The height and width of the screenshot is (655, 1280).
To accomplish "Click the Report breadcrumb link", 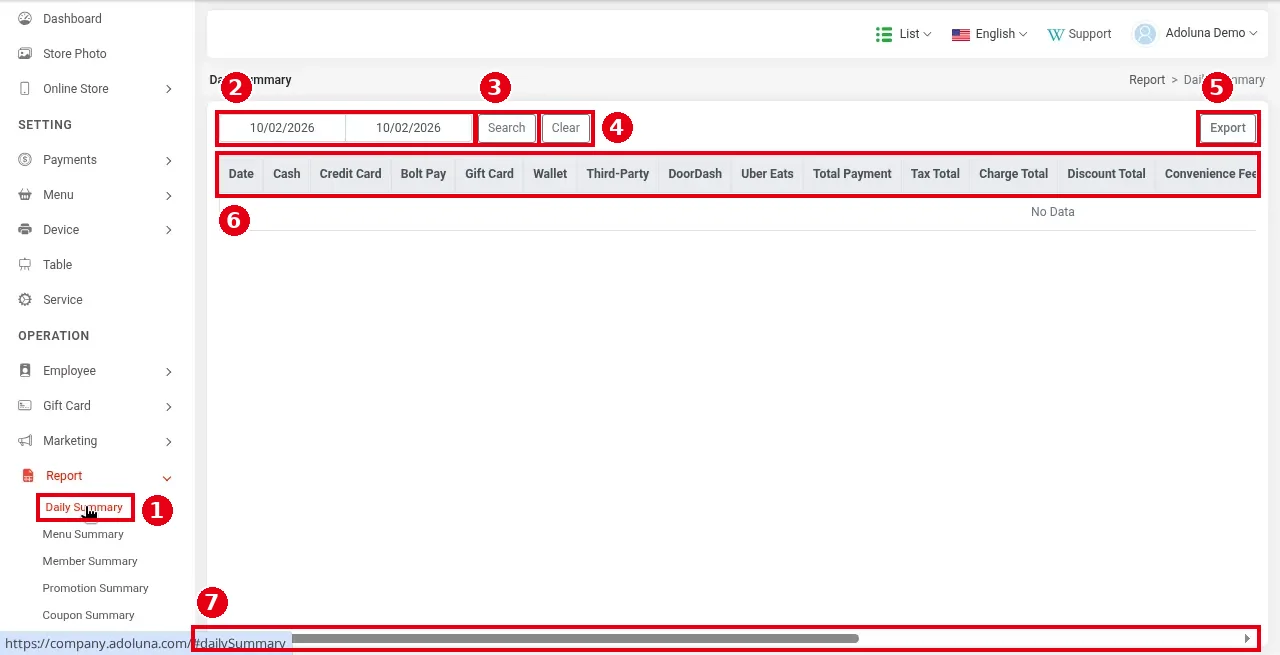I will [1147, 80].
